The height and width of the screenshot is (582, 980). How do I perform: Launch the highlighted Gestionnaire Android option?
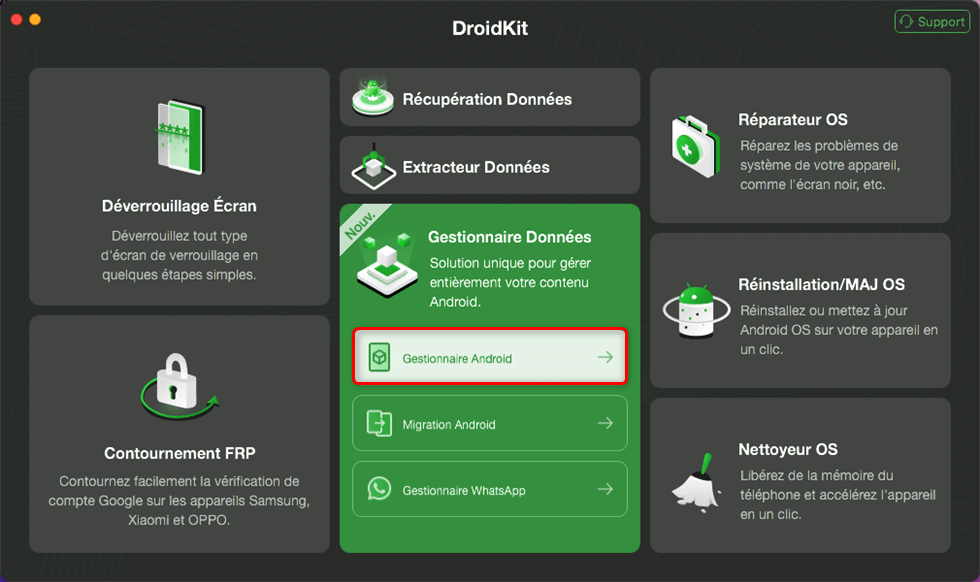[x=489, y=357]
